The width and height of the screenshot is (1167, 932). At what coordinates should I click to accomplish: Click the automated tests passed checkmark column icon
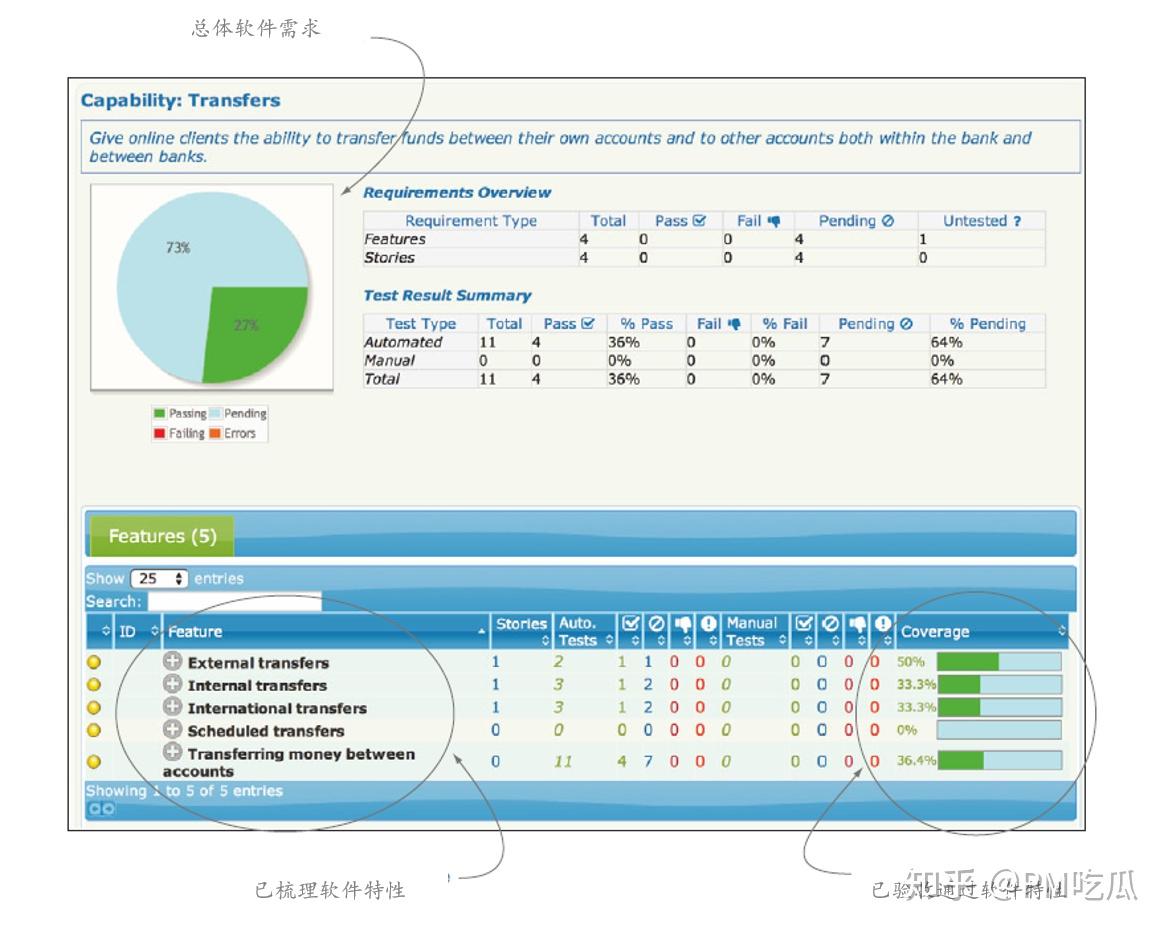point(630,624)
